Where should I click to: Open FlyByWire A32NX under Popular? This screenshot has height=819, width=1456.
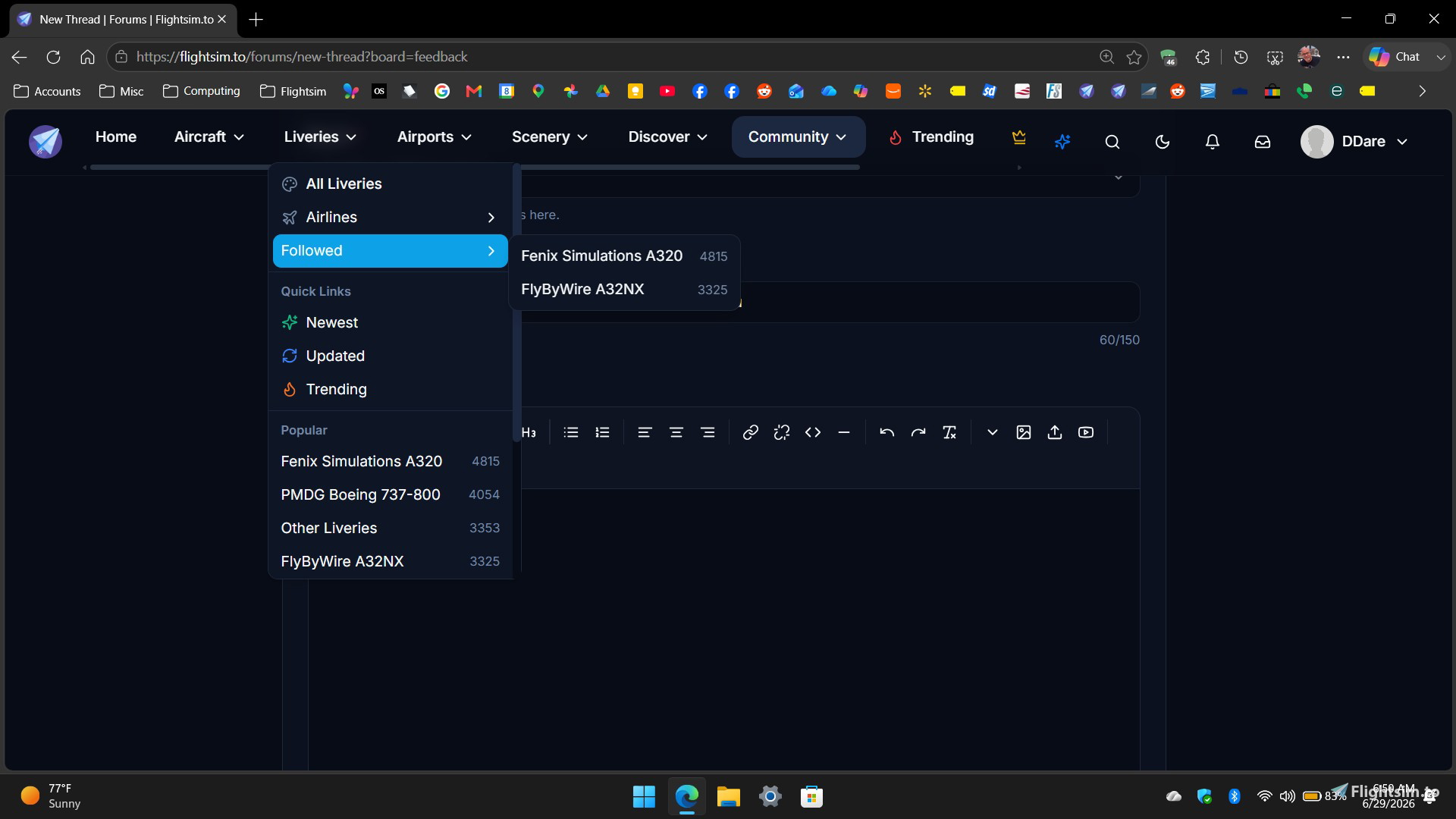click(390, 562)
